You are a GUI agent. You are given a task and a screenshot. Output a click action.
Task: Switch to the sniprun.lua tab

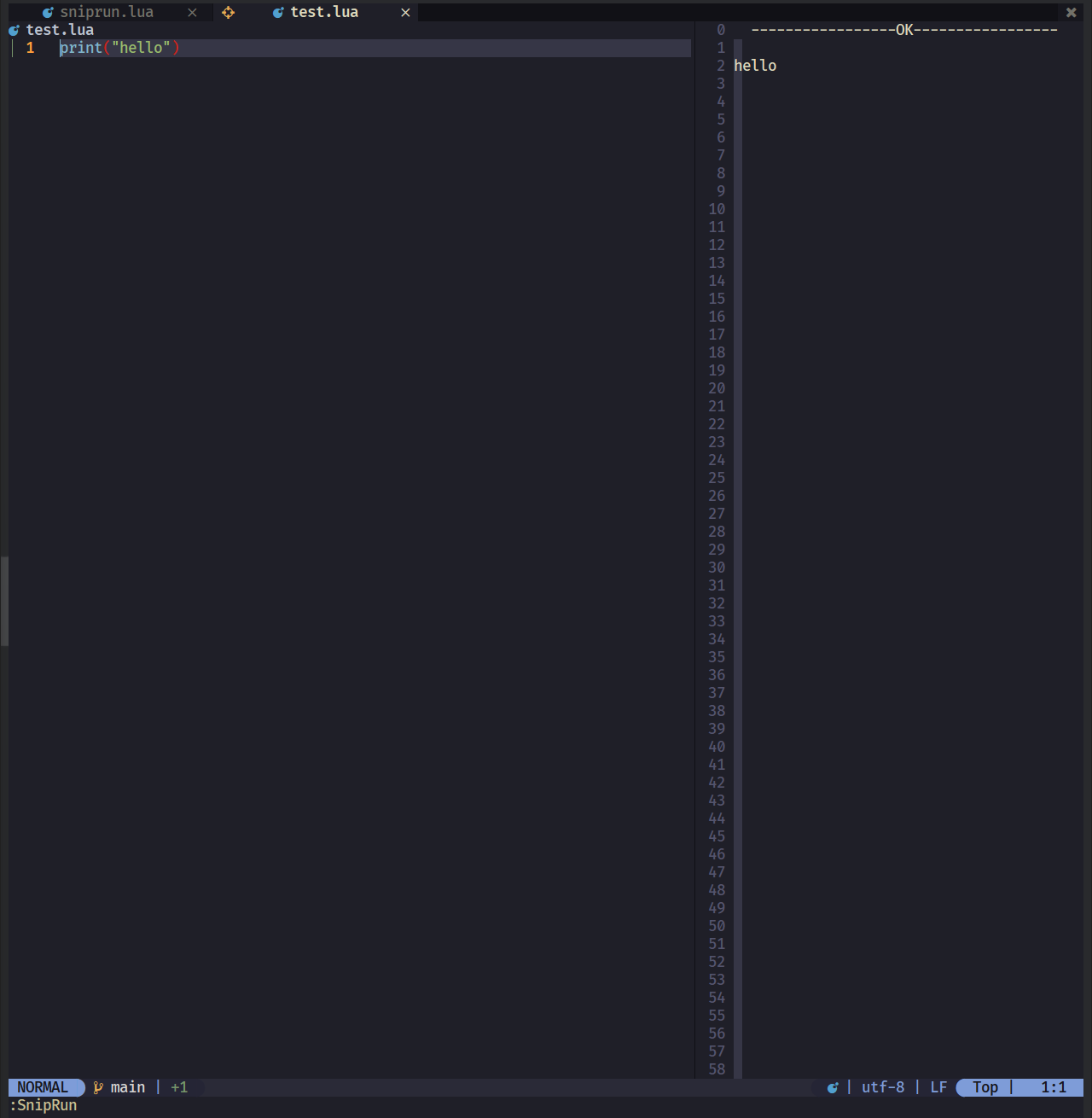point(105,12)
